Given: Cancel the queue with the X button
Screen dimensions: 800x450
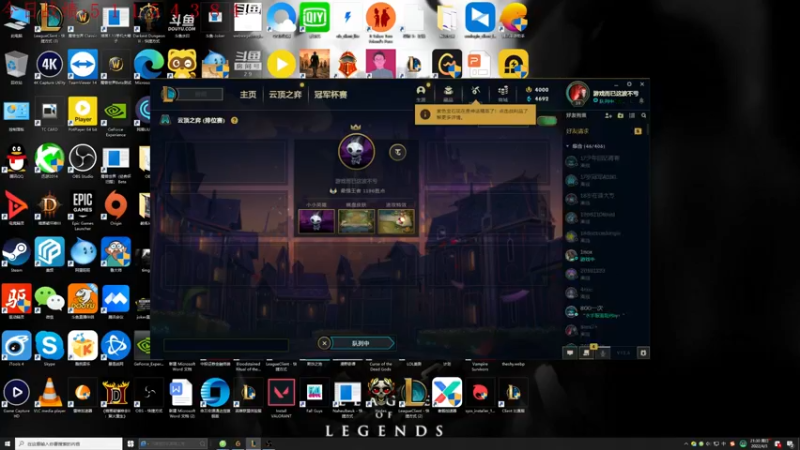Looking at the screenshot, I should (324, 343).
